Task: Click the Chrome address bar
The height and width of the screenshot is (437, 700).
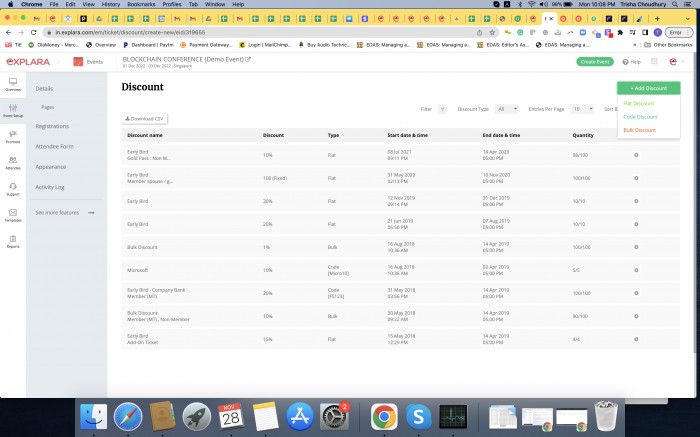Action: tap(259, 33)
